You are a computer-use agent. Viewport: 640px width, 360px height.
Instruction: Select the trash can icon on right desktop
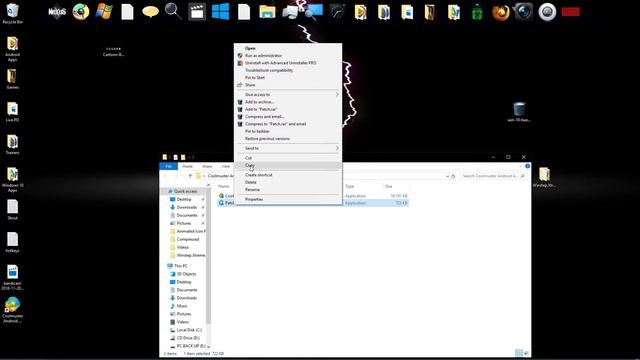click(519, 112)
